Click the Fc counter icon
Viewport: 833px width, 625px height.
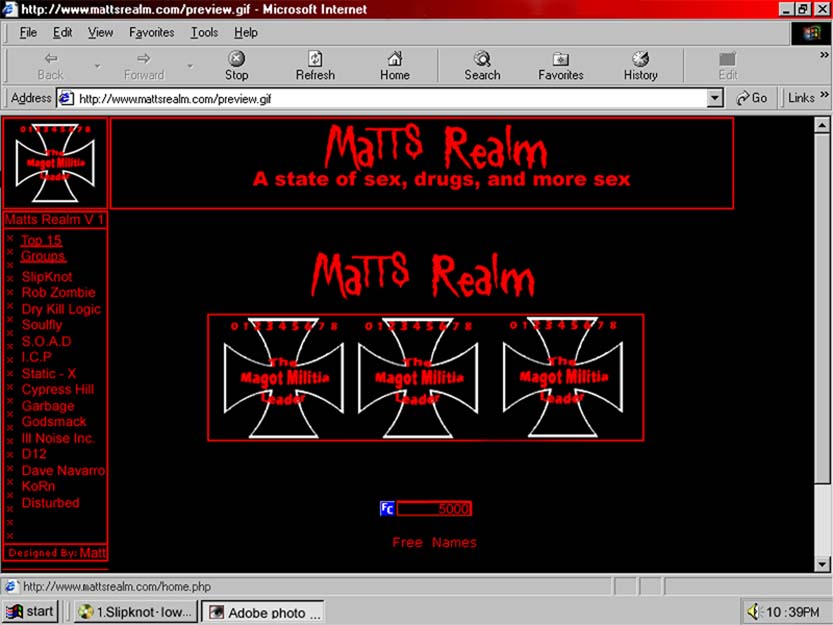[x=387, y=509]
